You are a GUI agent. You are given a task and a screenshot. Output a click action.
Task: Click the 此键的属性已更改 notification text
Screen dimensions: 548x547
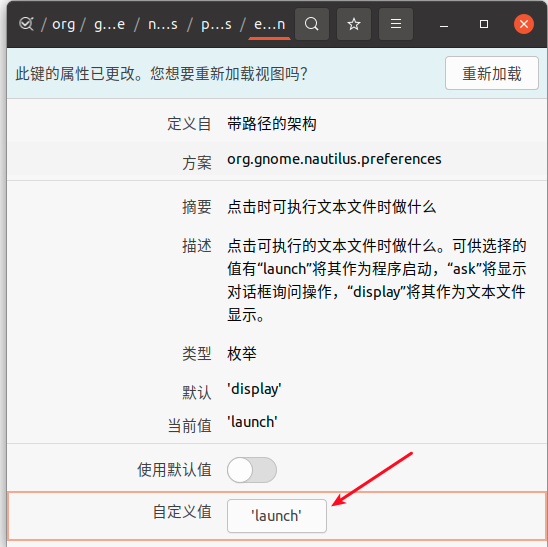[161, 74]
